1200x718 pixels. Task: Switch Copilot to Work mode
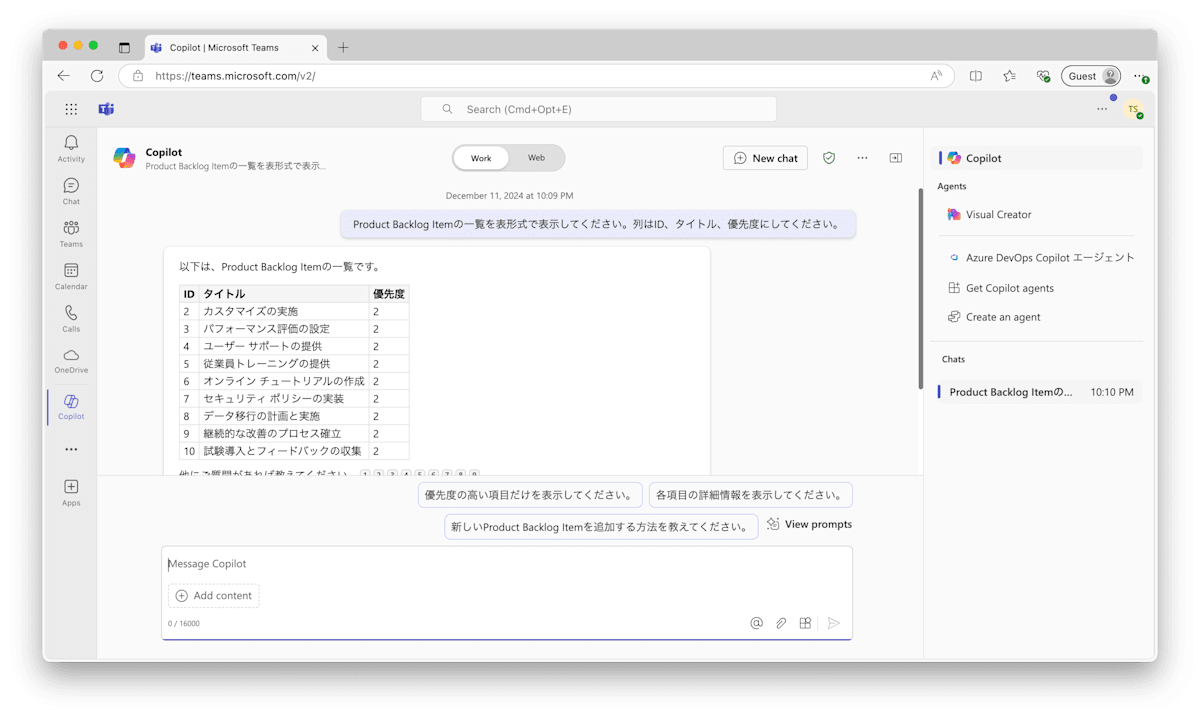[x=481, y=158]
